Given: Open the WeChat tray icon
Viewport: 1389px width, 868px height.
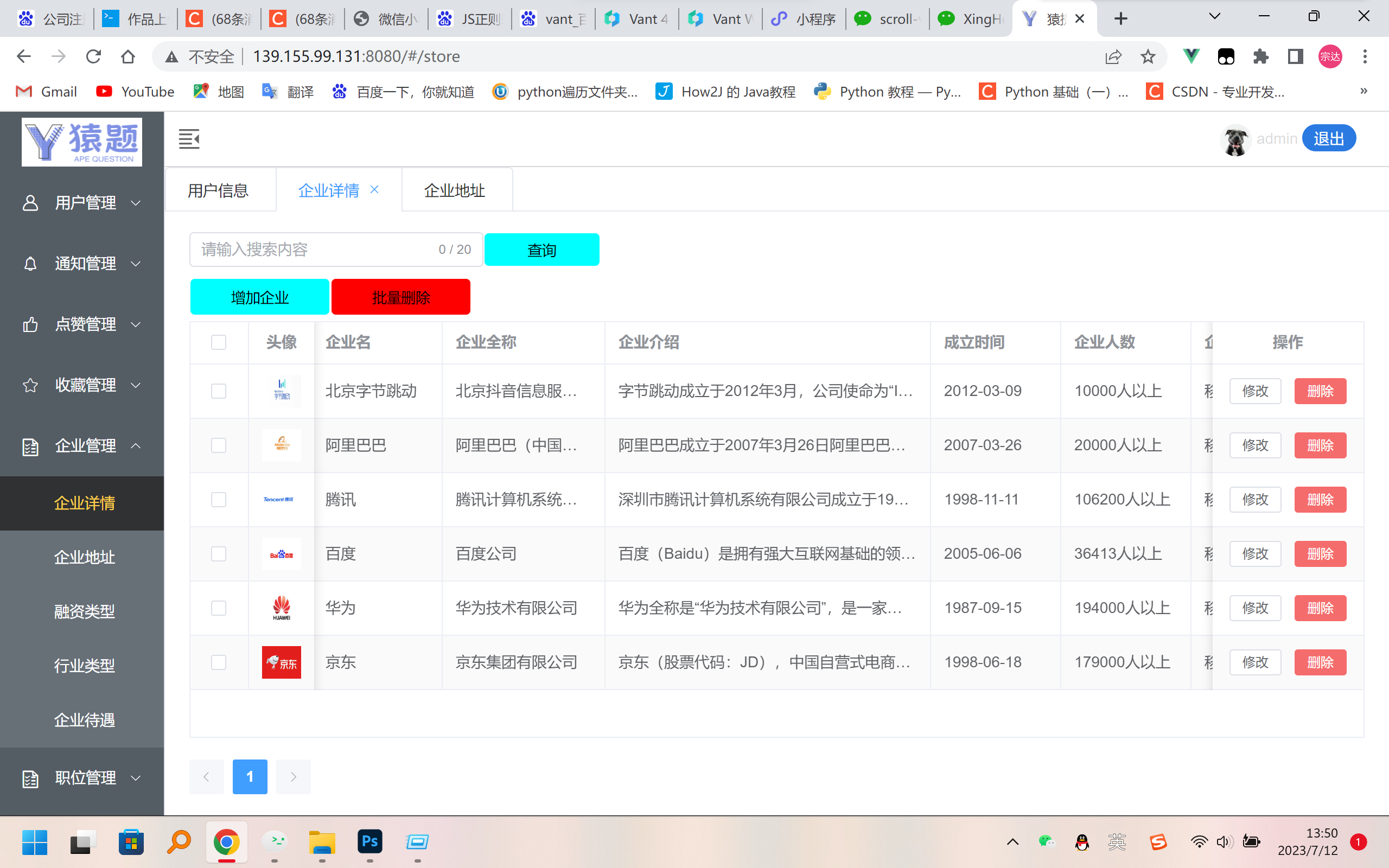Looking at the screenshot, I should tap(1047, 842).
